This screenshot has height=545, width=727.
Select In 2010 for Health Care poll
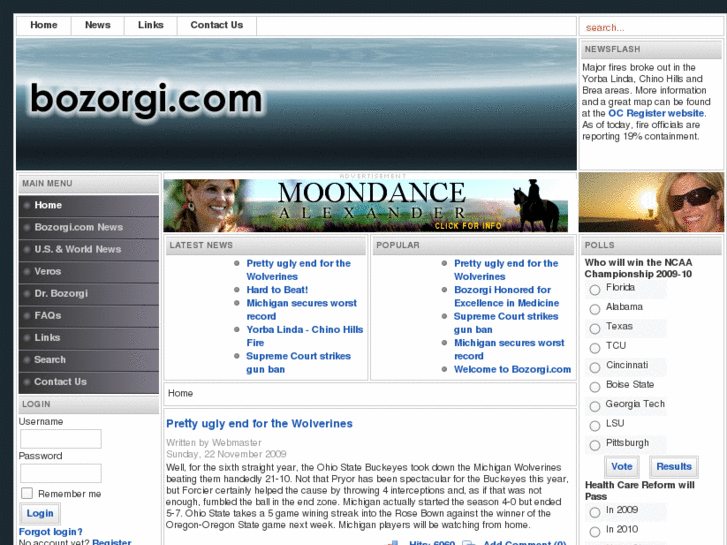click(x=595, y=532)
